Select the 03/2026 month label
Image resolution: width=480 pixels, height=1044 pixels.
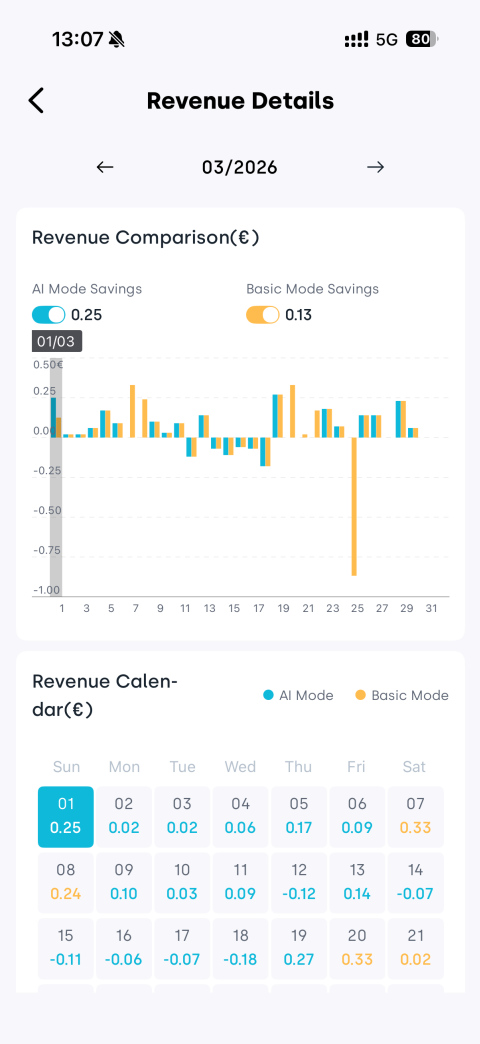coord(240,167)
